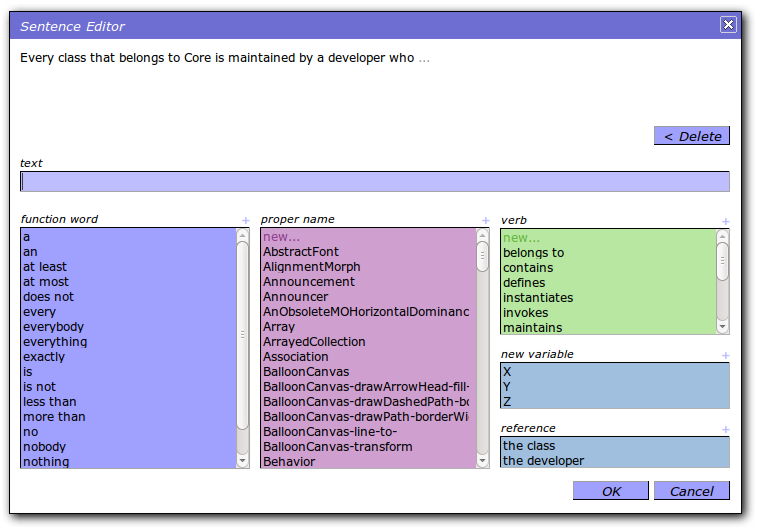This screenshot has height=527, width=757.
Task: Select "every" in function word list
Action: [42, 312]
